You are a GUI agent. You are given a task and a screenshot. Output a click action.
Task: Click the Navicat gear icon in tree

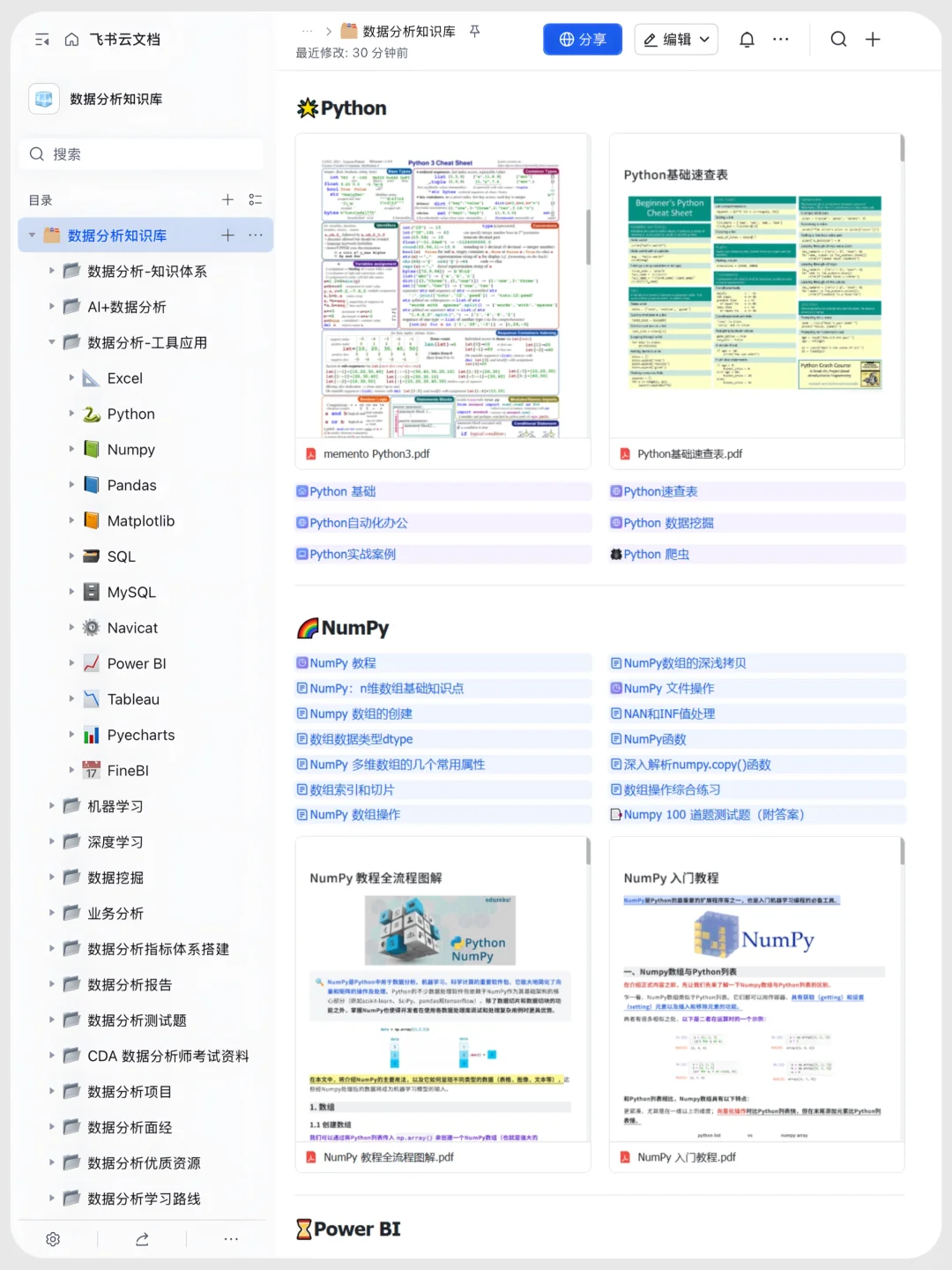tap(91, 628)
